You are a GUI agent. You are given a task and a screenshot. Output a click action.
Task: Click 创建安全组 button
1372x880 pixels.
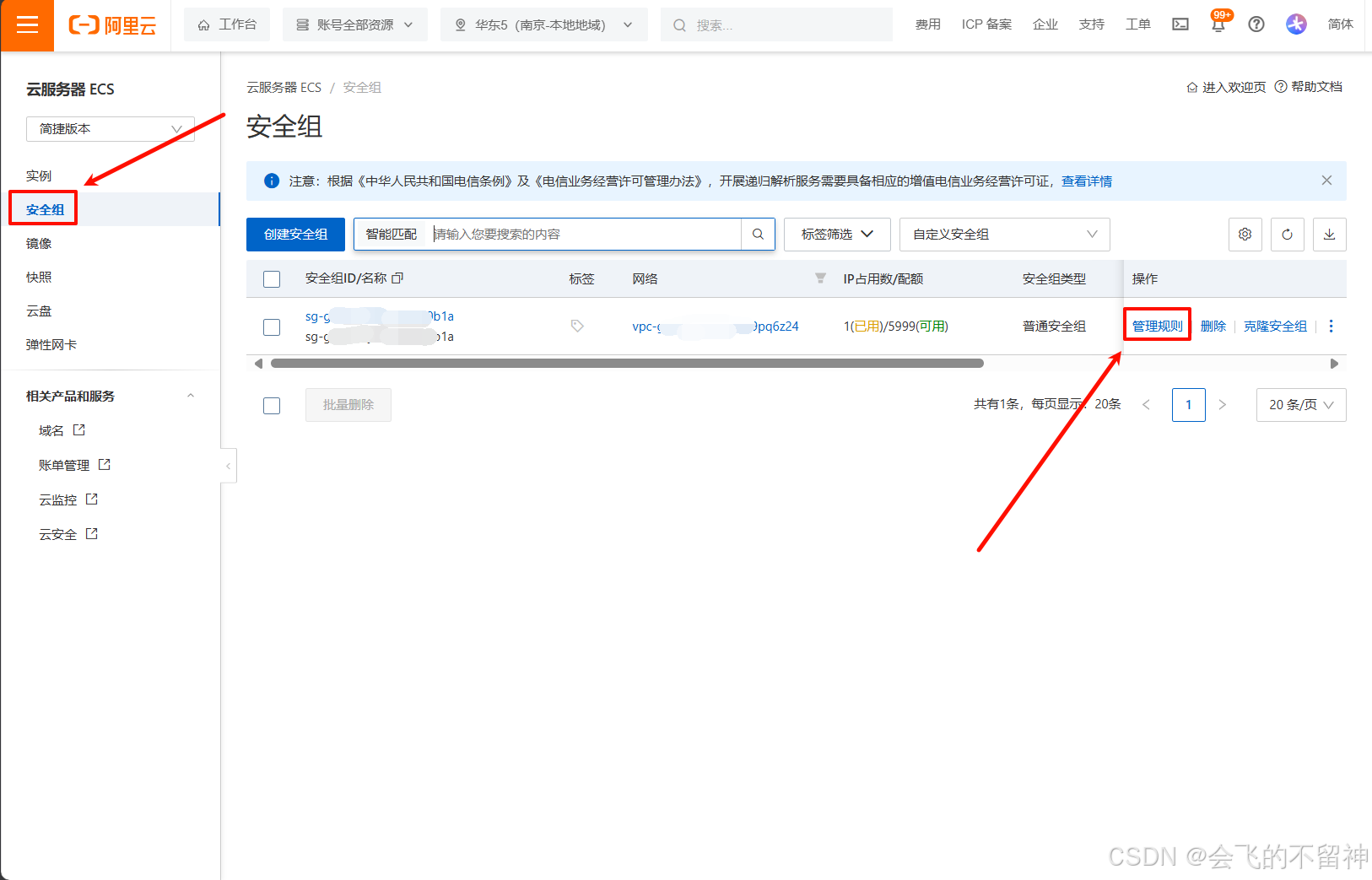[295, 235]
